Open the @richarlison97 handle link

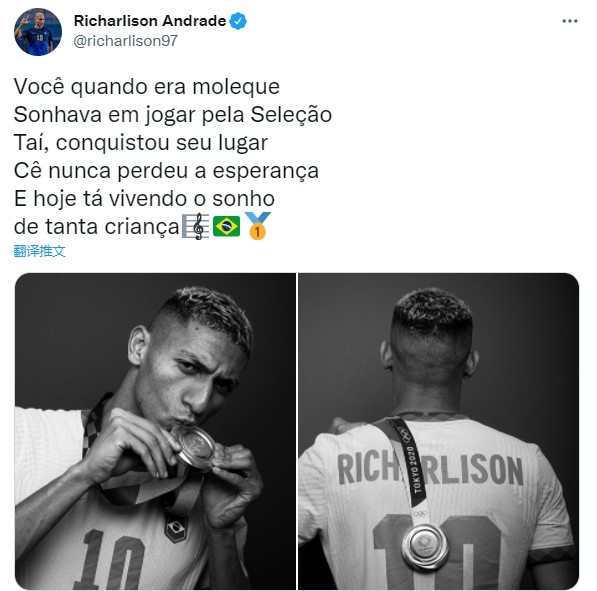click(x=126, y=41)
